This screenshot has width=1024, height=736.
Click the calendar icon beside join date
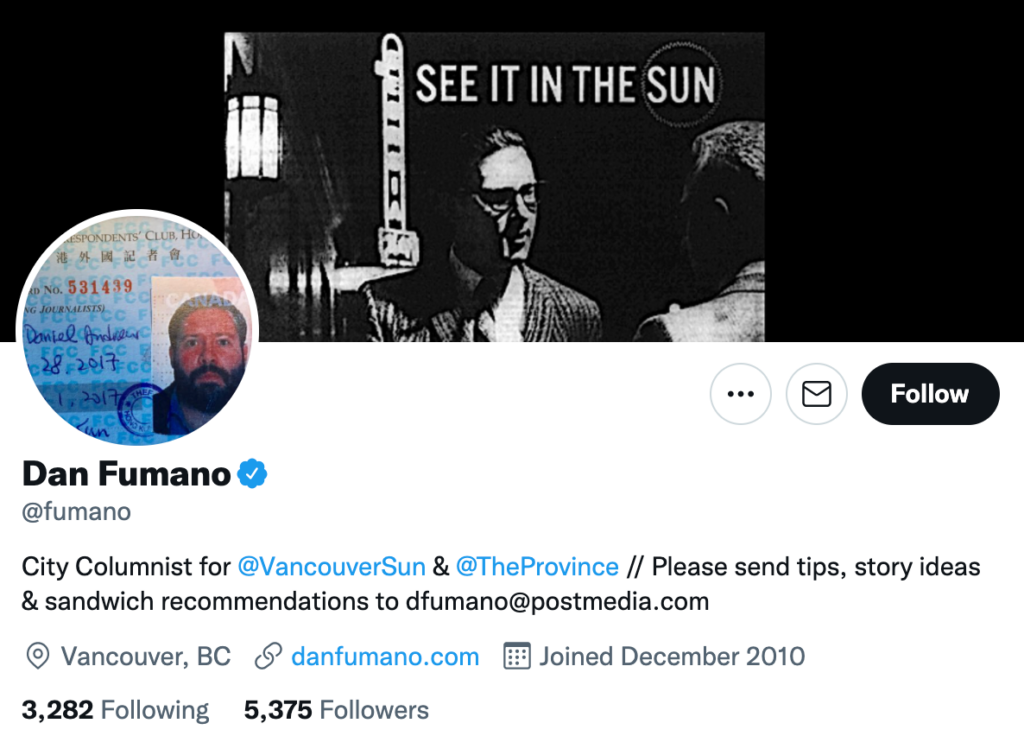tap(516, 657)
